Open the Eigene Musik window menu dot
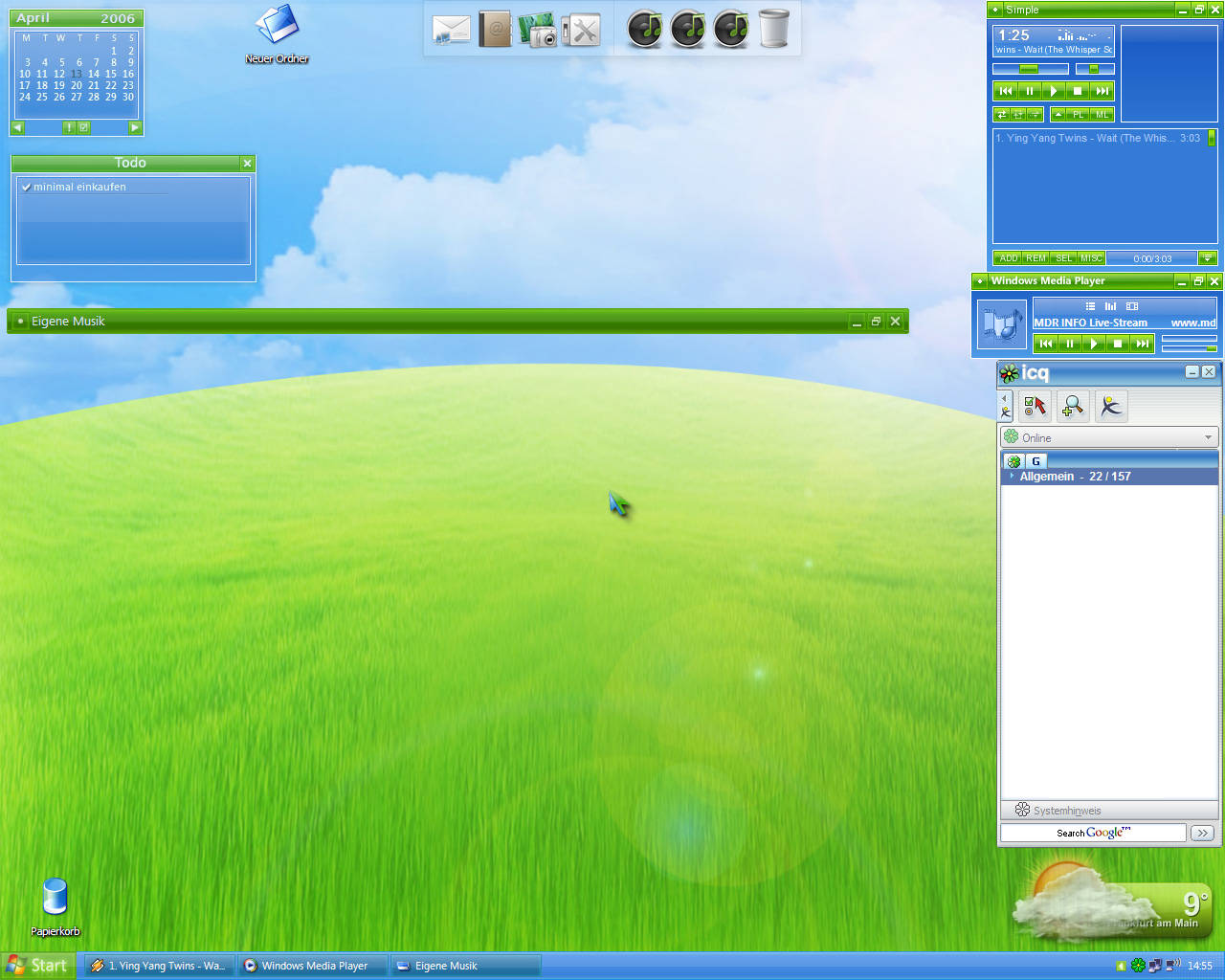The width and height of the screenshot is (1225, 980). pyautogui.click(x=20, y=321)
